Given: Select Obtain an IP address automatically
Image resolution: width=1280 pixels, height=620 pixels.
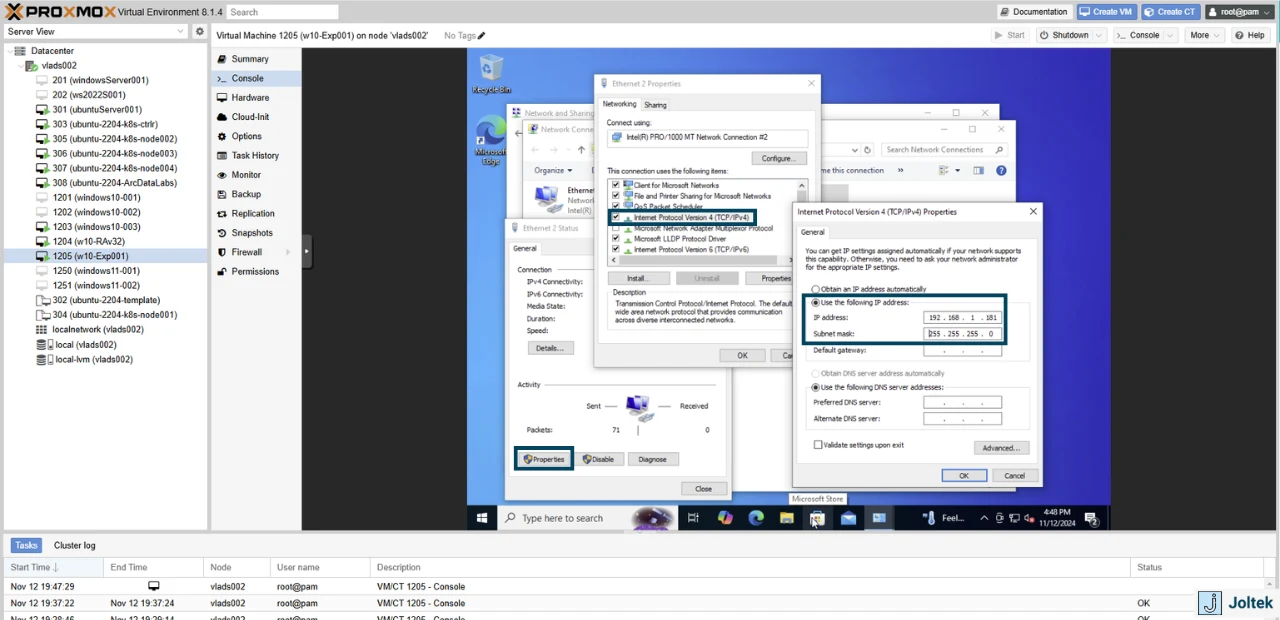Looking at the screenshot, I should [x=816, y=289].
